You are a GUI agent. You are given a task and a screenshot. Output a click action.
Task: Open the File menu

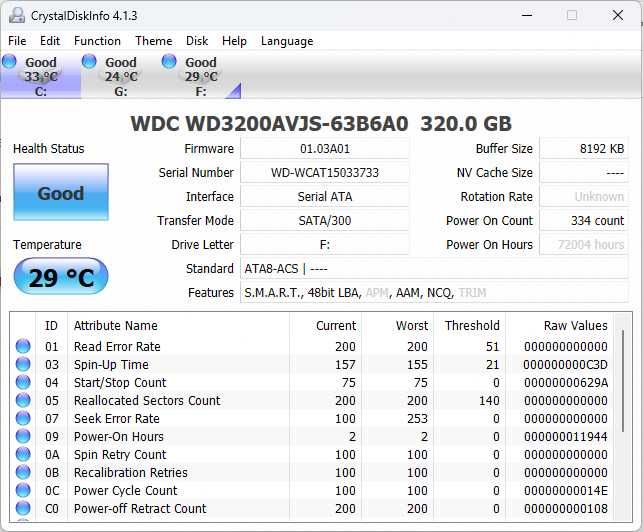coord(17,41)
